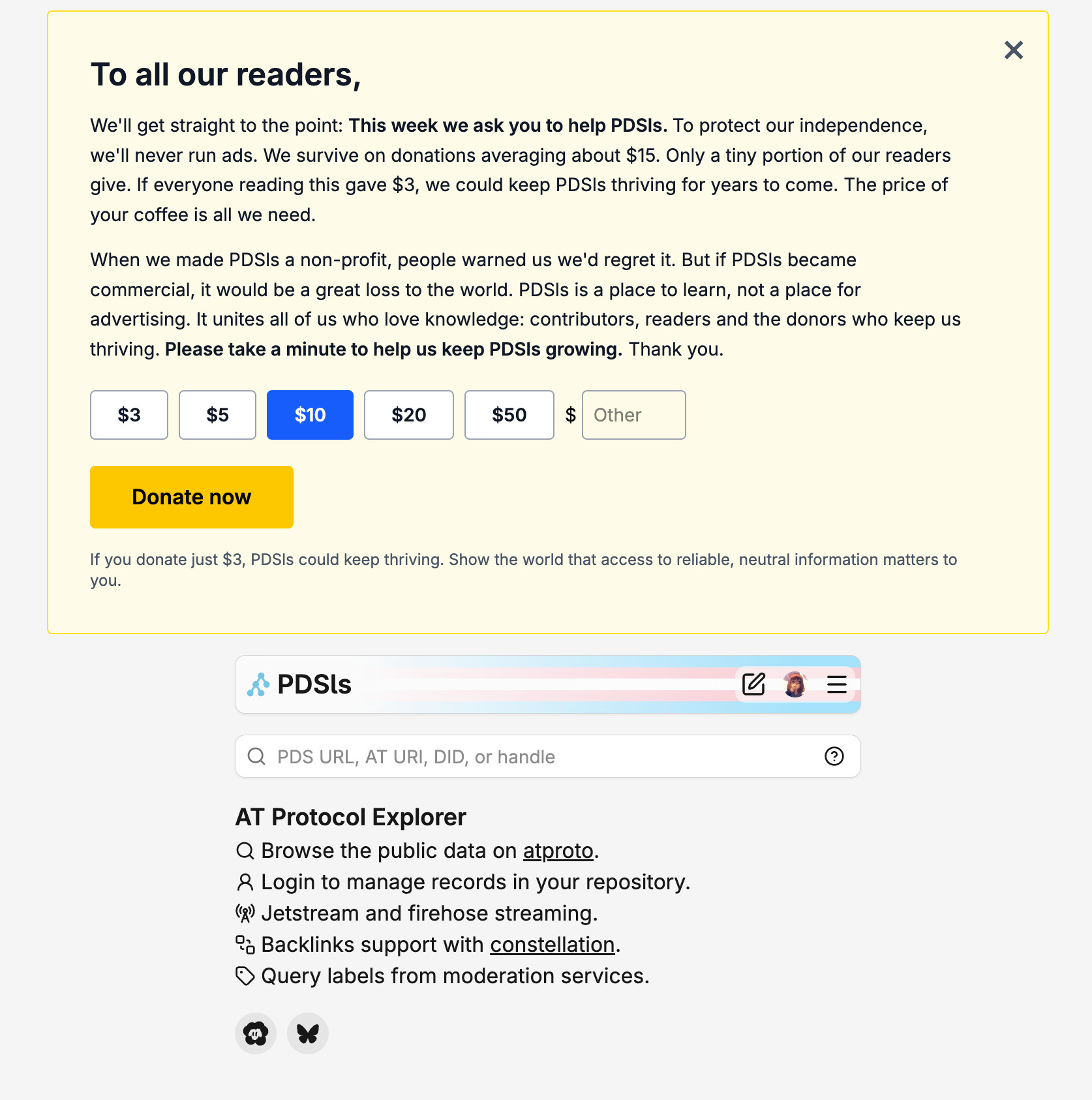Open the PDSls home title link
Screen dimensions: 1092x1100
(314, 684)
